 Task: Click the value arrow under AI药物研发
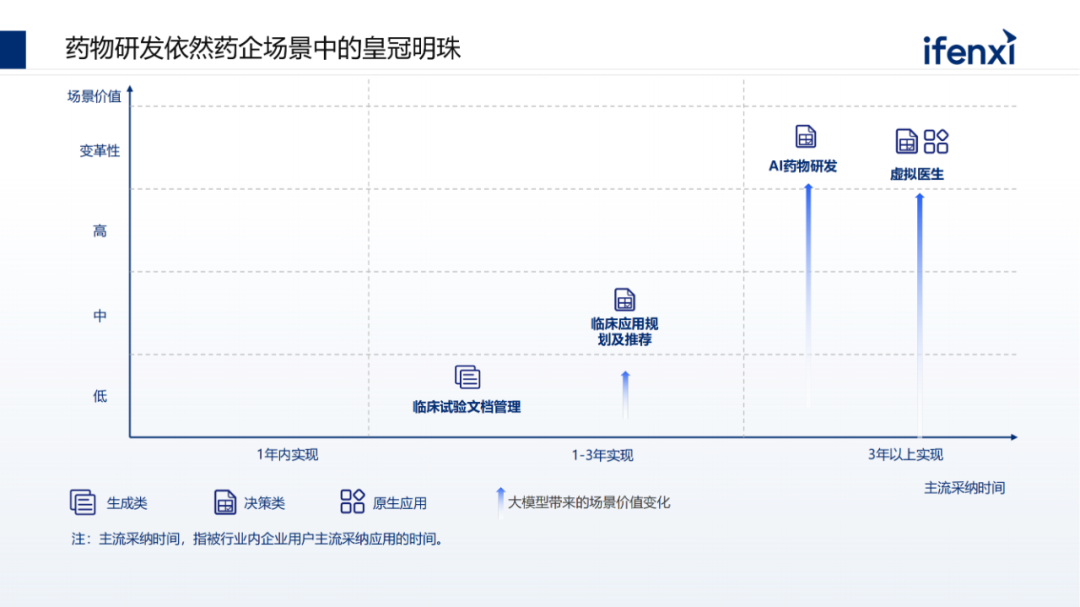pos(809,296)
